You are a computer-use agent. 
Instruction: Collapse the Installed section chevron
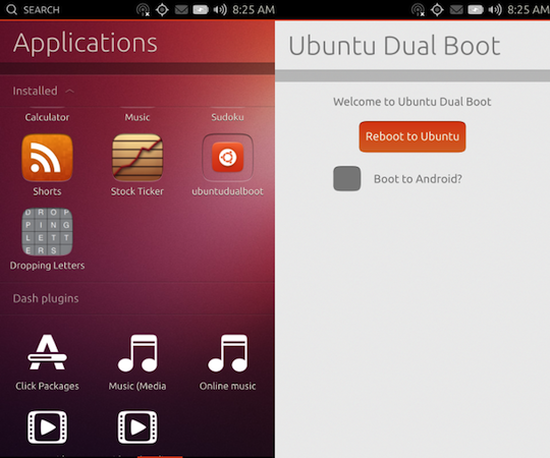[x=70, y=92]
